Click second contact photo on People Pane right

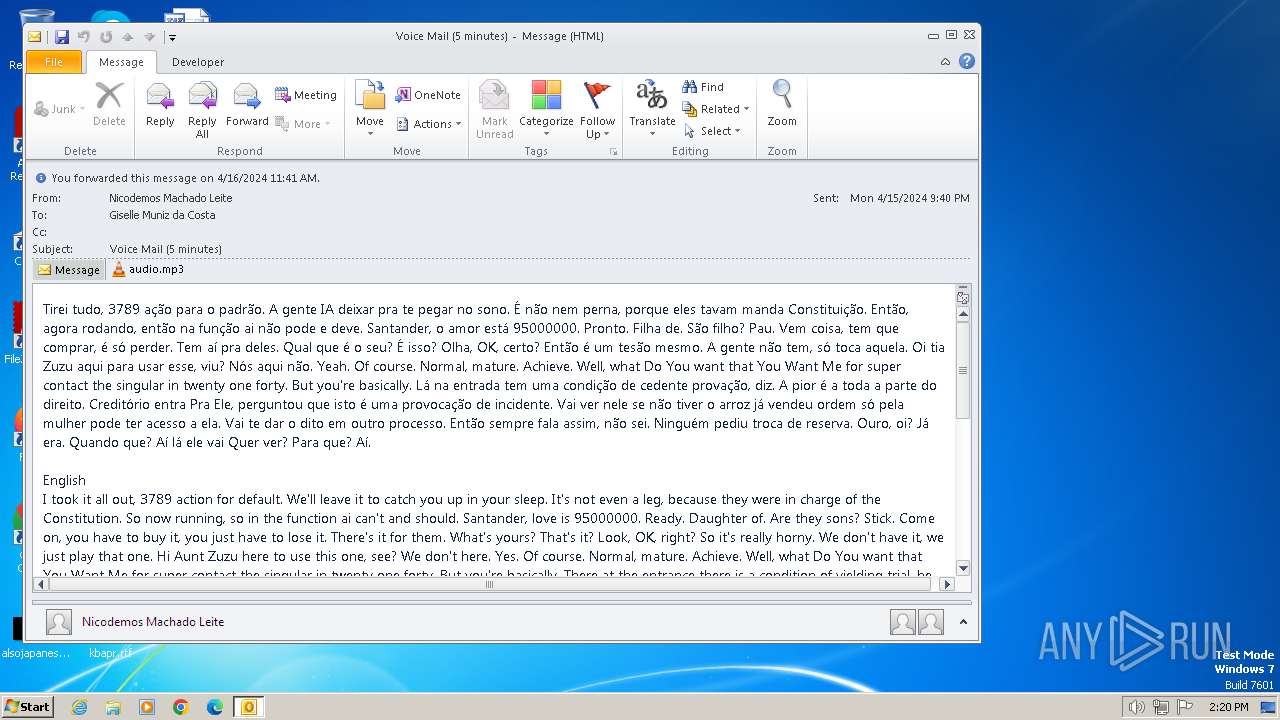(931, 622)
